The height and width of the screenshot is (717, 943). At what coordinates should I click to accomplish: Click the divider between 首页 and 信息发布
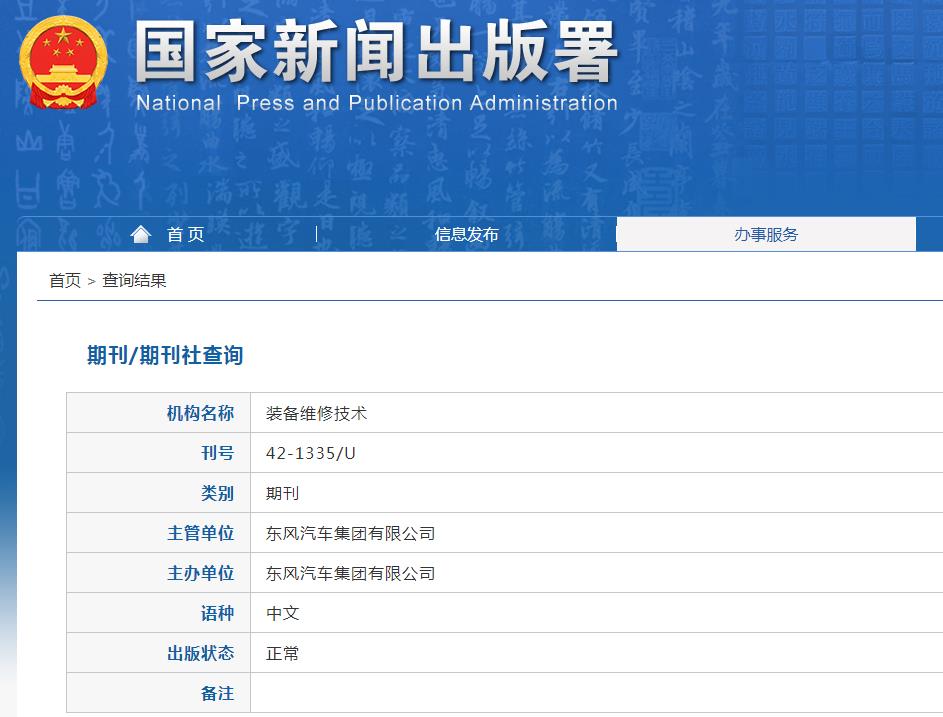click(316, 231)
